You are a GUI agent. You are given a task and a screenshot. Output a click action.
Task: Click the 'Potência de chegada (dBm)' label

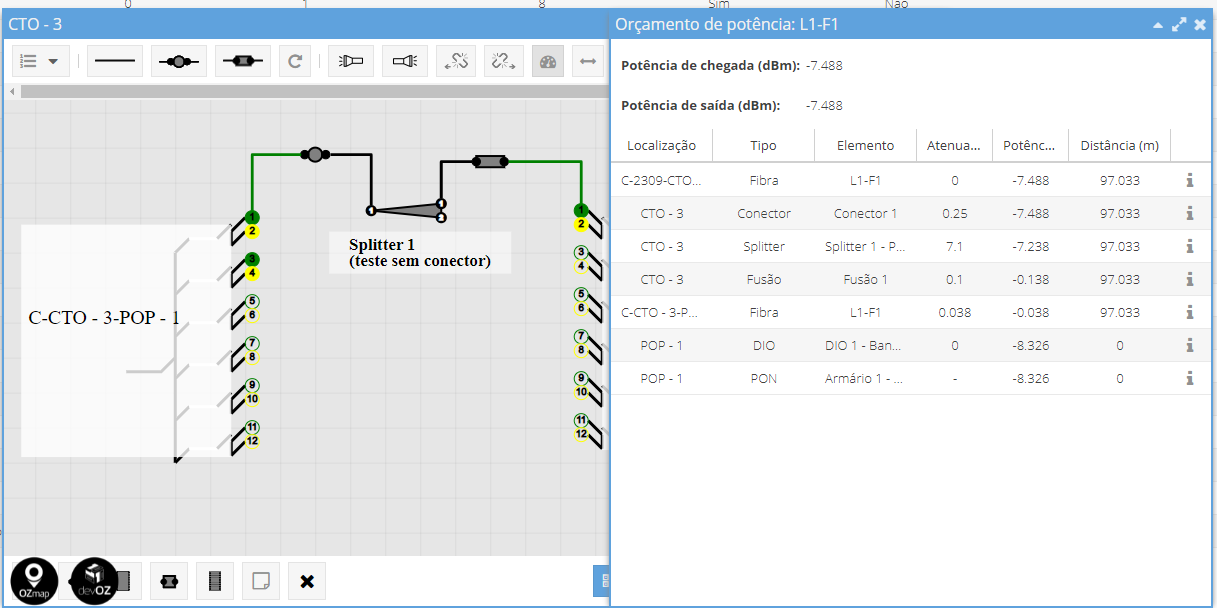pyautogui.click(x=710, y=65)
